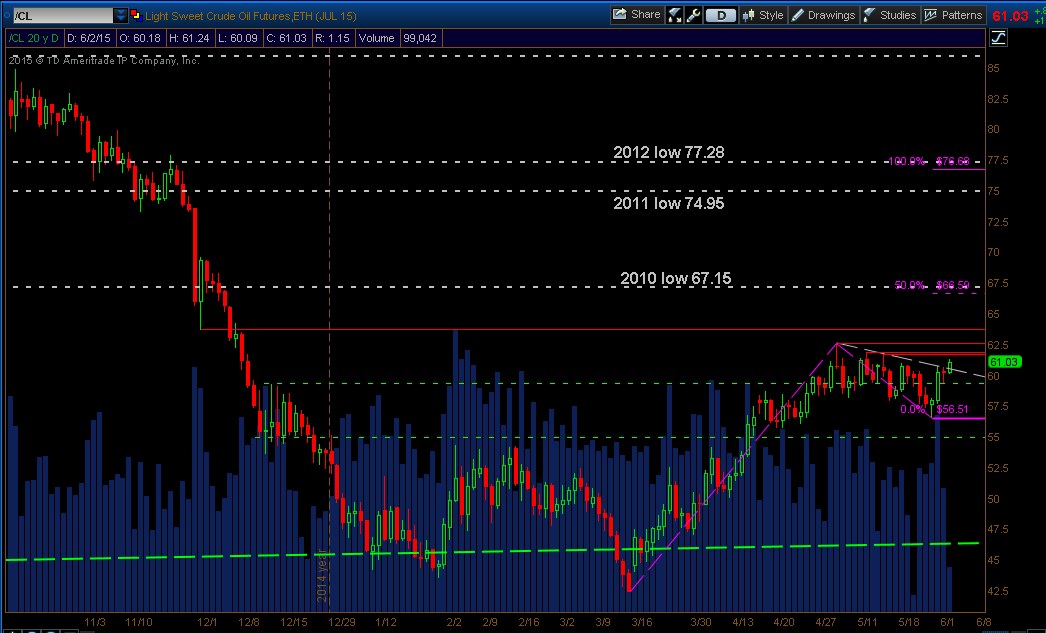Click the Volume label in the status bar

click(376, 38)
